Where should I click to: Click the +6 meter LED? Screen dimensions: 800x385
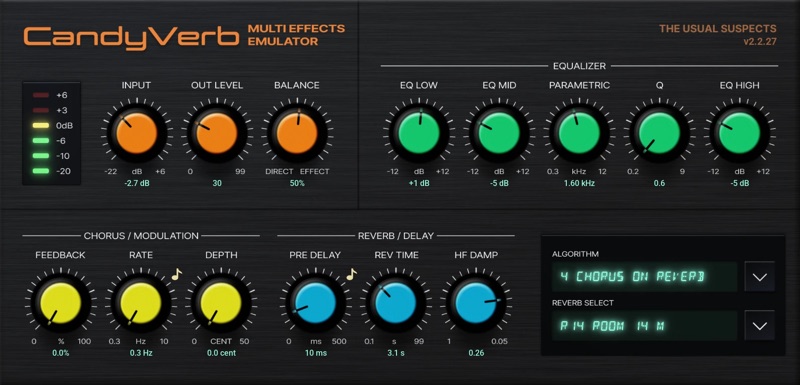pyautogui.click(x=40, y=95)
